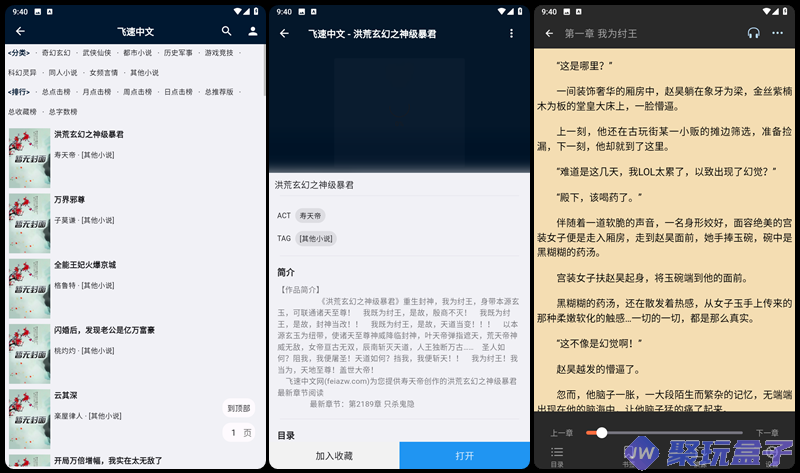Select the 游戏竞技 category
The height and width of the screenshot is (473, 800).
[x=219, y=53]
